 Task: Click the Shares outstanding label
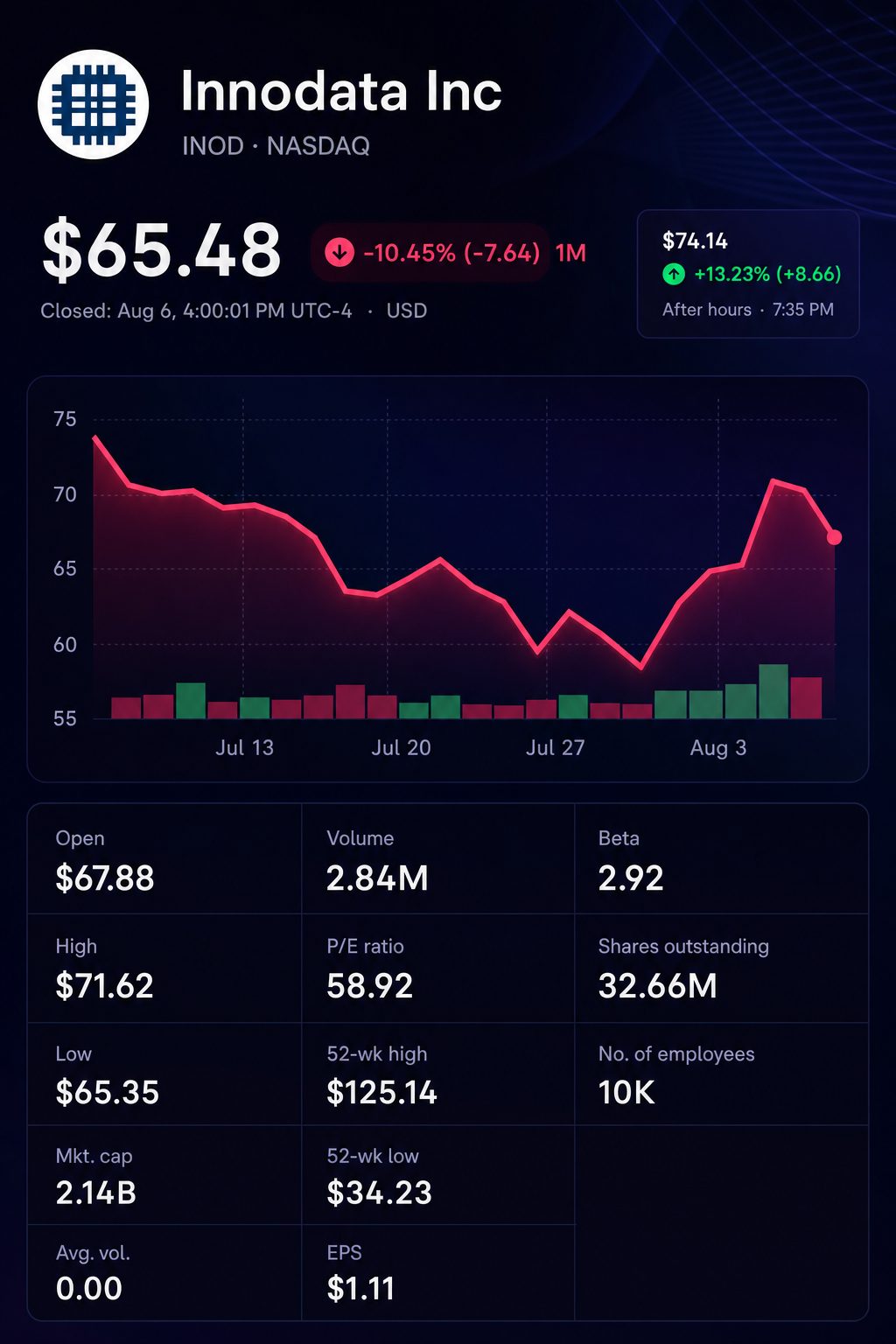point(683,947)
